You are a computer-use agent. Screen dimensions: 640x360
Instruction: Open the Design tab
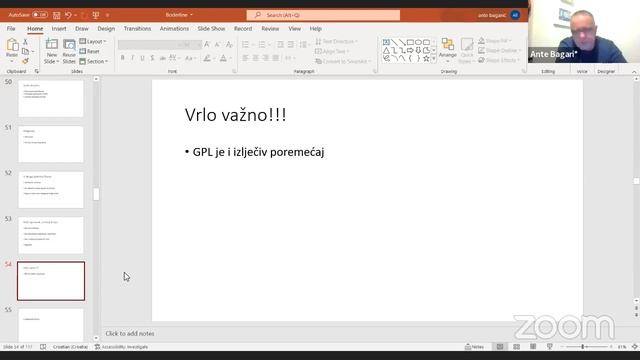click(106, 29)
